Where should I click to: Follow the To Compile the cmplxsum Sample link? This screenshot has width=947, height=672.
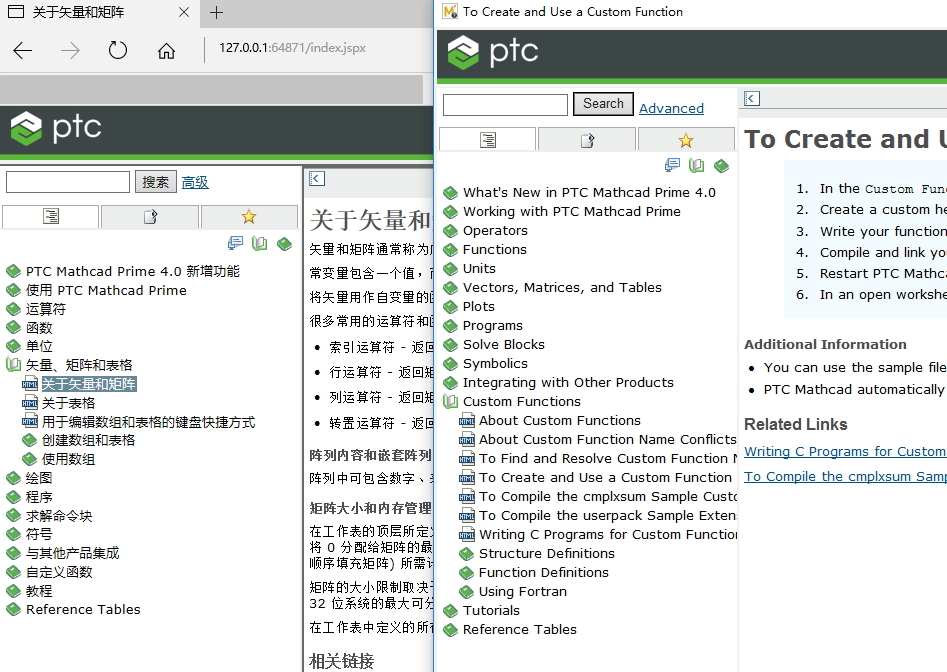tap(845, 476)
